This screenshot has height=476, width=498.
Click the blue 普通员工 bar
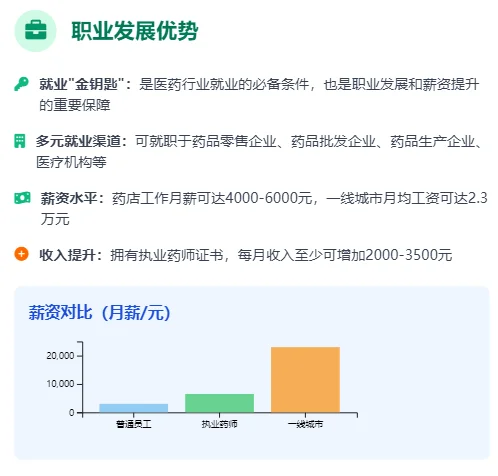pyautogui.click(x=134, y=408)
